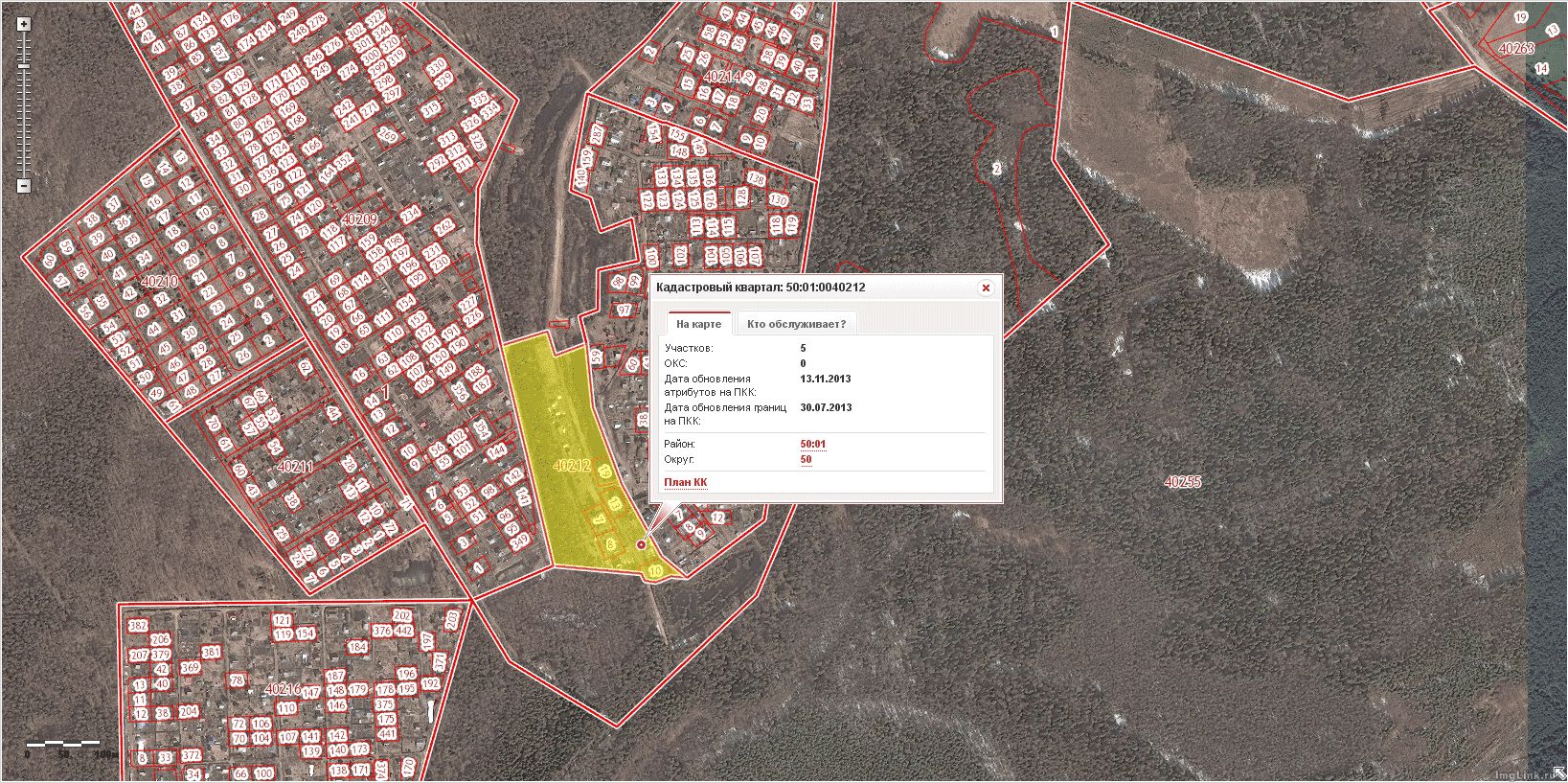Viewport: 1568px width, 783px height.
Task: Select quarter label 40212 on the map
Action: [571, 466]
